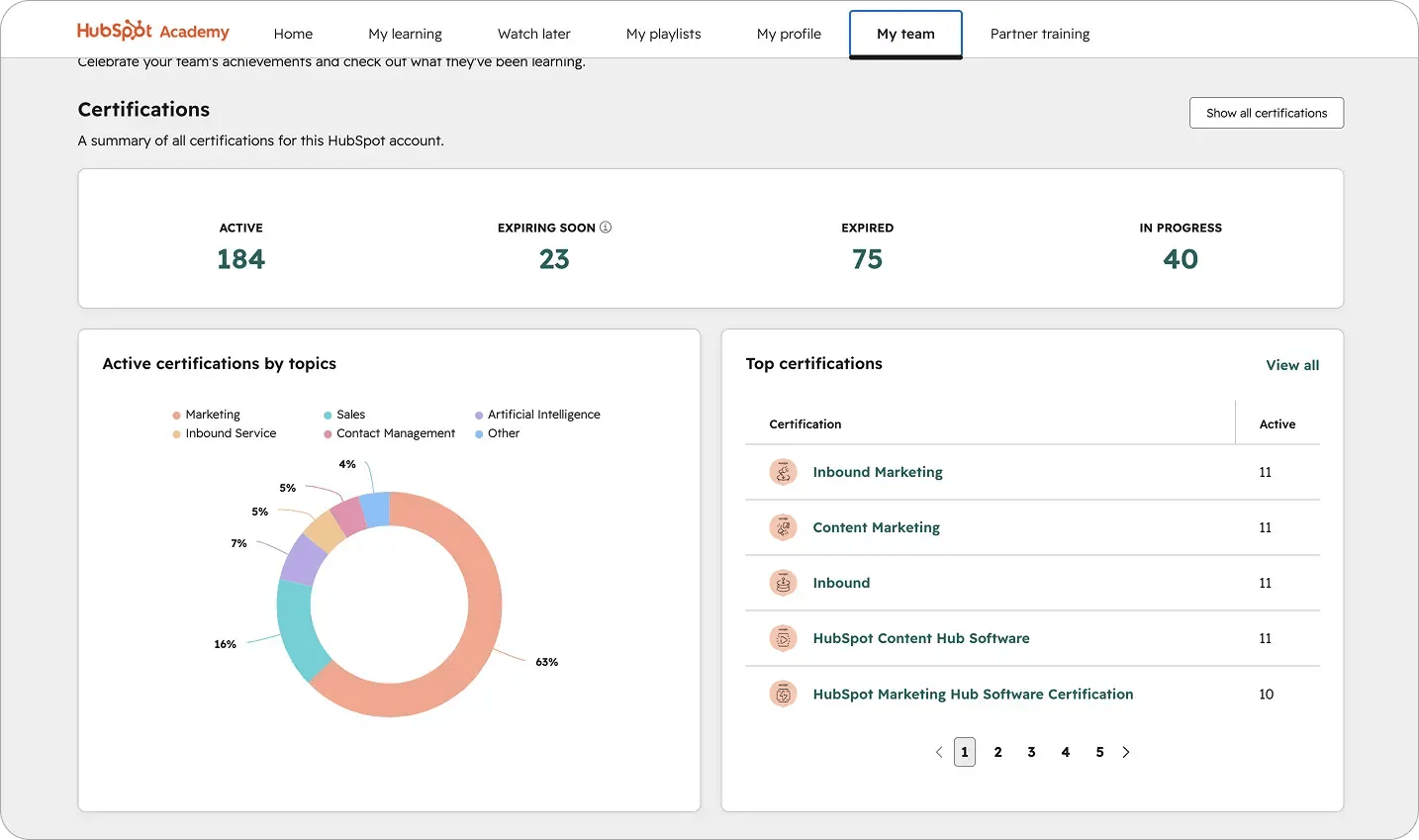Toggle Sales legend entry in chart
Viewport: 1419px width, 840px height.
point(344,415)
